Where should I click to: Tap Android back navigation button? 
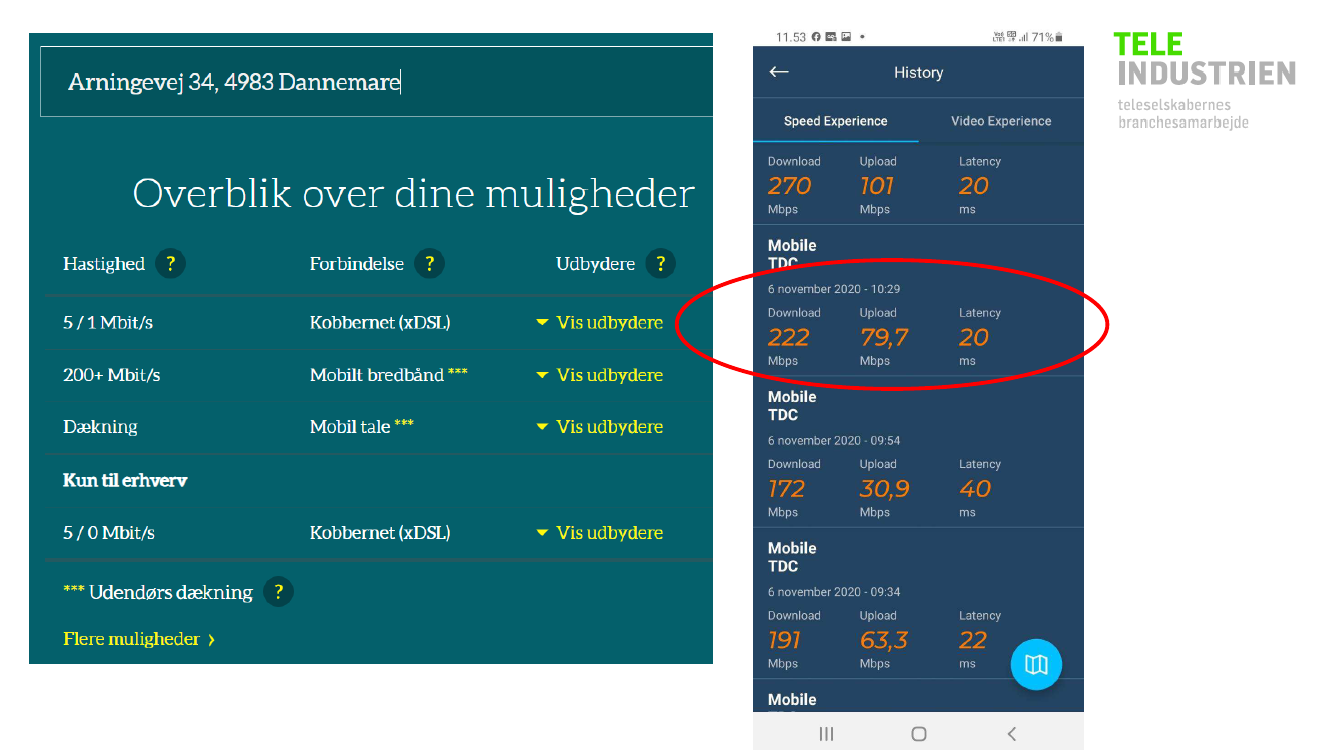(1012, 734)
